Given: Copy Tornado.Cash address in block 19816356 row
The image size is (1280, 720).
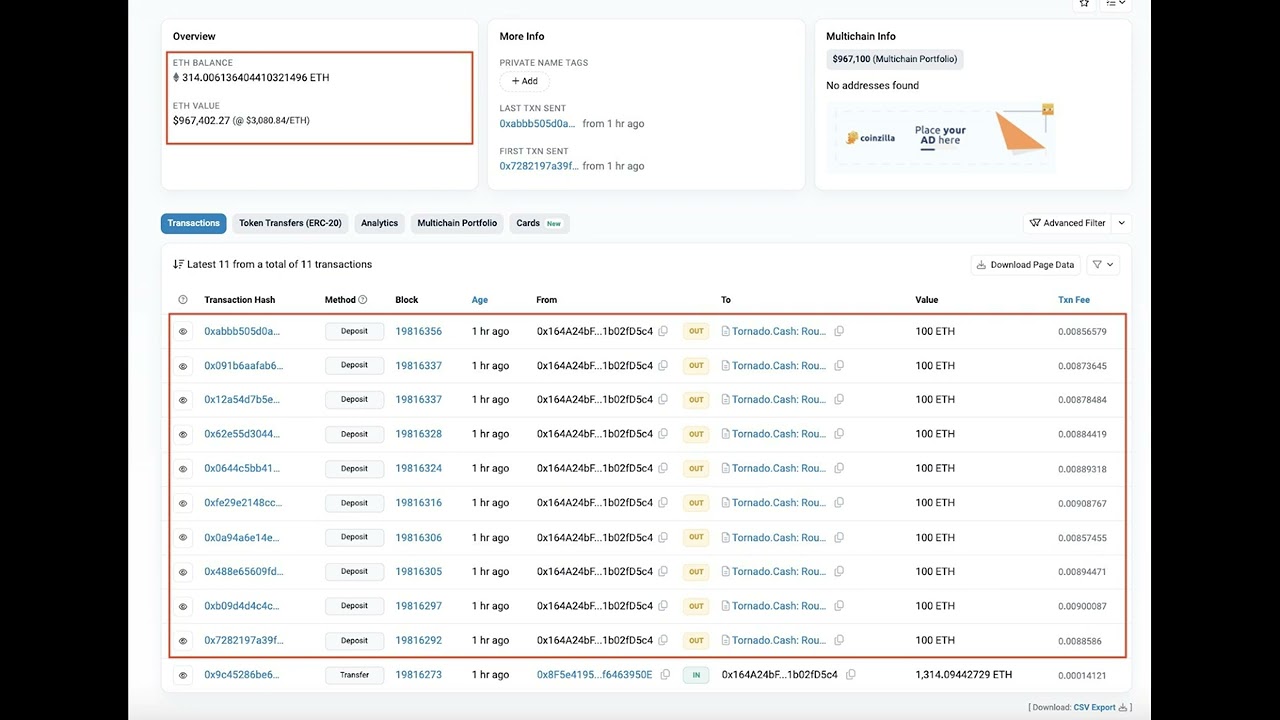Looking at the screenshot, I should click(839, 331).
